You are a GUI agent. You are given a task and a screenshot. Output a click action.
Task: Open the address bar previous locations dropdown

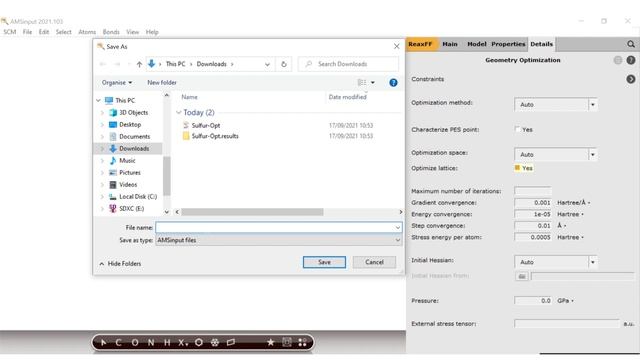(x=267, y=64)
